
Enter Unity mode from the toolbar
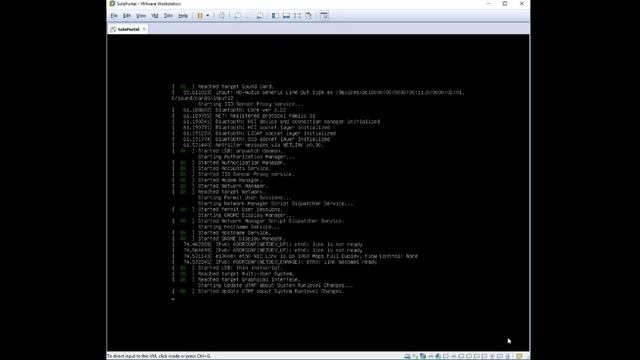pos(309,16)
